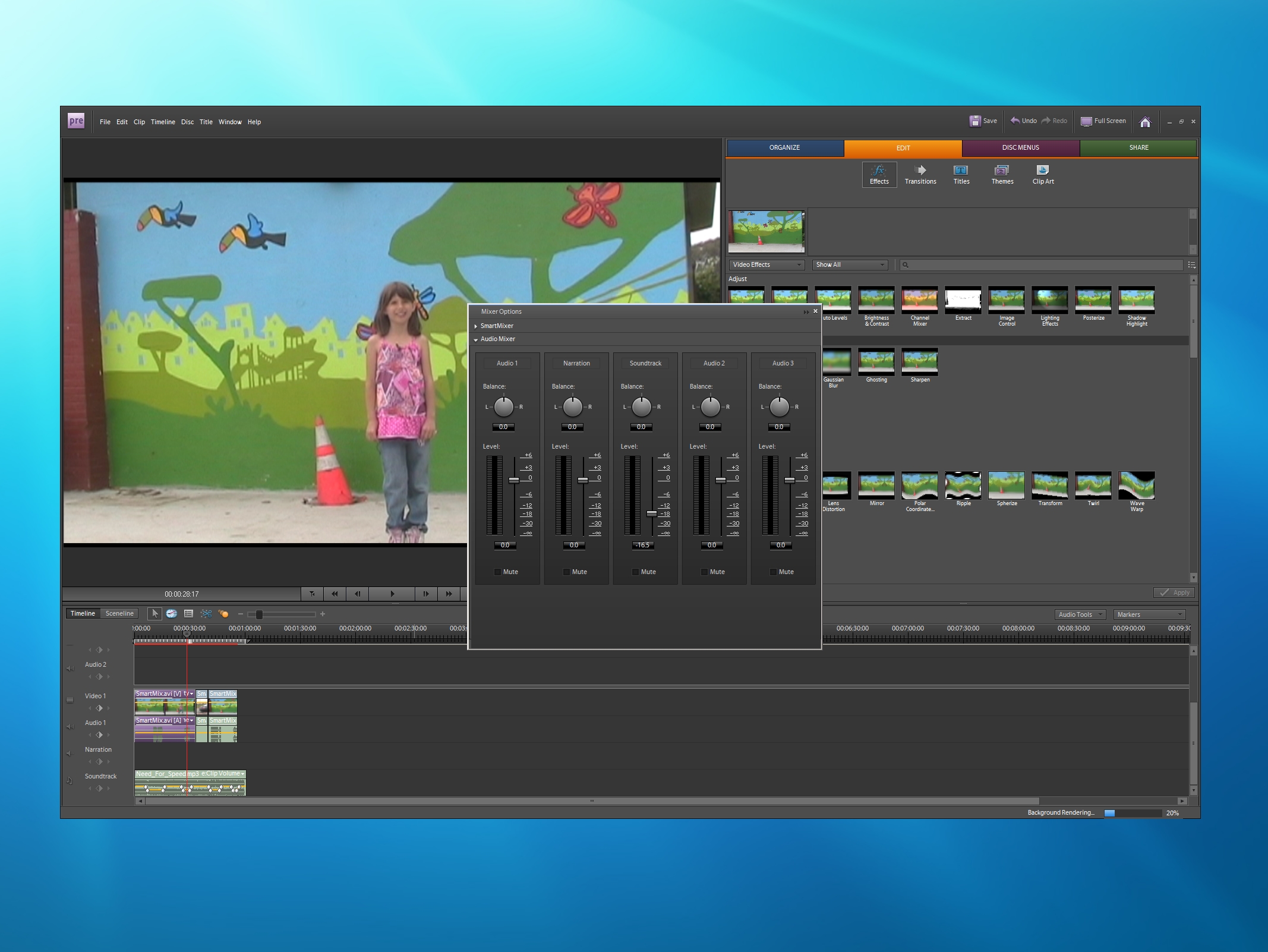The image size is (1268, 952).
Task: Switch to the SHARE tab
Action: (1138, 148)
